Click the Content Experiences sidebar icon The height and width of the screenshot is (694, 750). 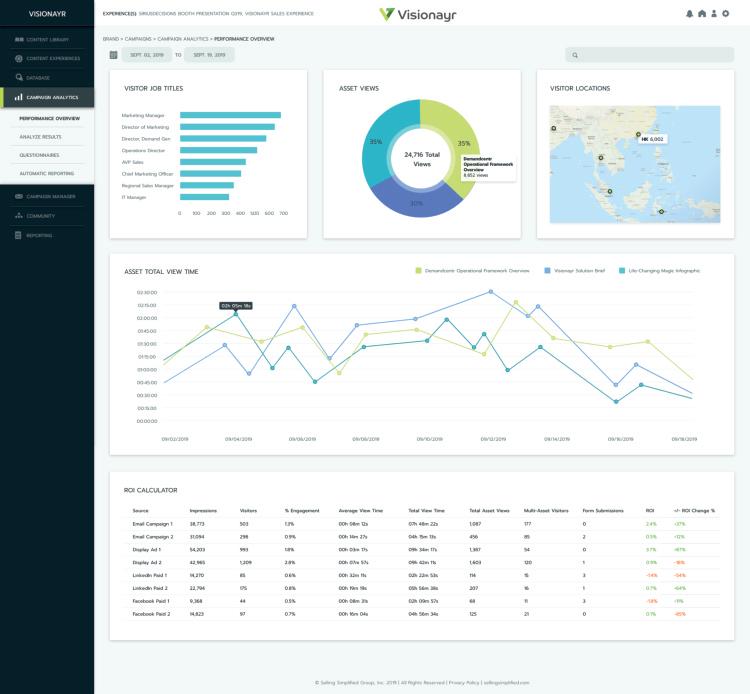[19, 58]
